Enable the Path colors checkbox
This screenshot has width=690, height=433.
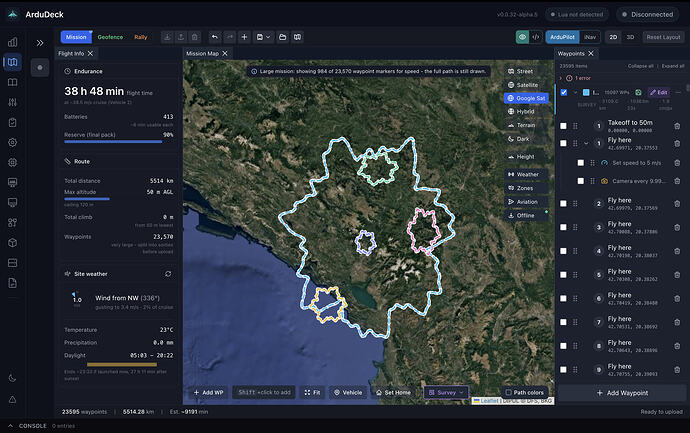pyautogui.click(x=508, y=392)
